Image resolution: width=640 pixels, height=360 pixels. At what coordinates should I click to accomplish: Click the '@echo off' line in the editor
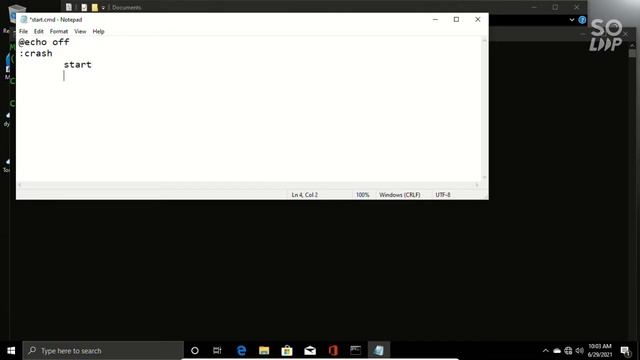[x=44, y=42]
